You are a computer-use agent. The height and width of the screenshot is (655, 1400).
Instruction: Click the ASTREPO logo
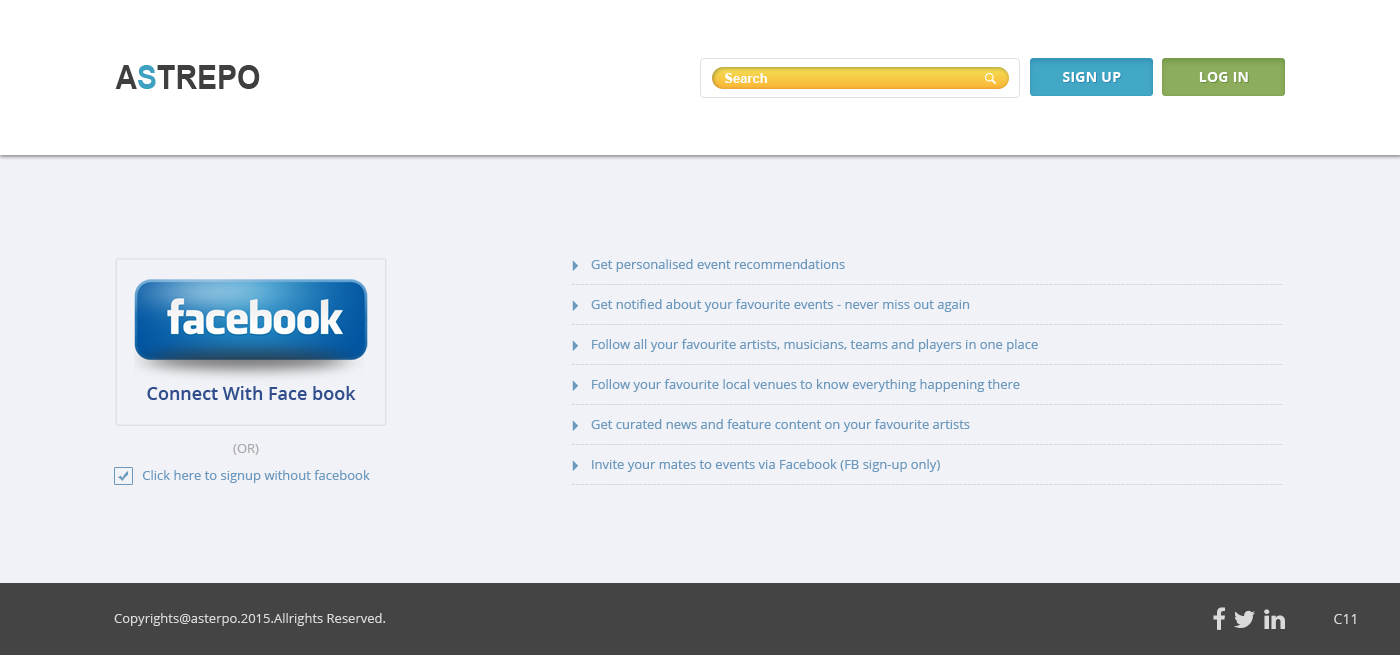(x=188, y=77)
